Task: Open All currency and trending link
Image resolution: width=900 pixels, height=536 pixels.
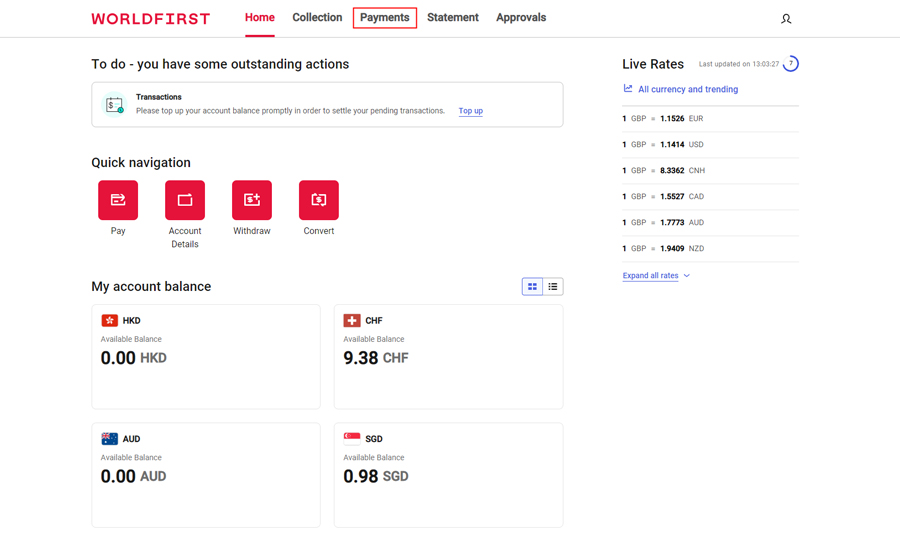Action: click(x=687, y=90)
